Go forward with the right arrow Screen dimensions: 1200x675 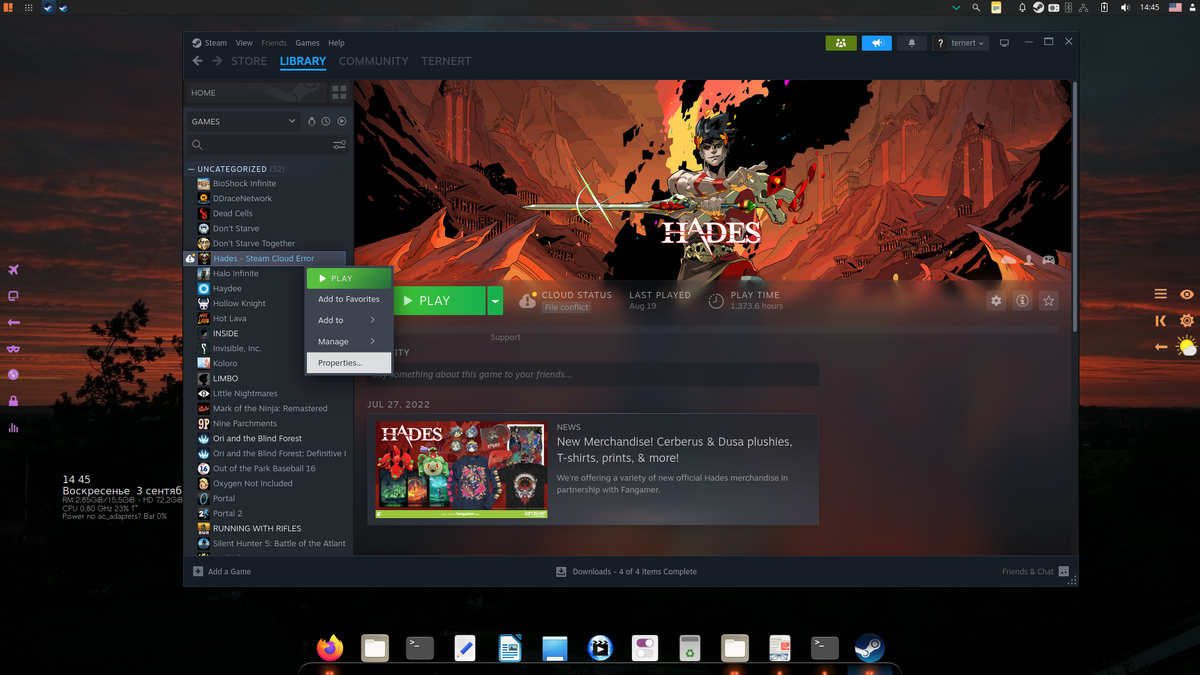click(x=217, y=61)
